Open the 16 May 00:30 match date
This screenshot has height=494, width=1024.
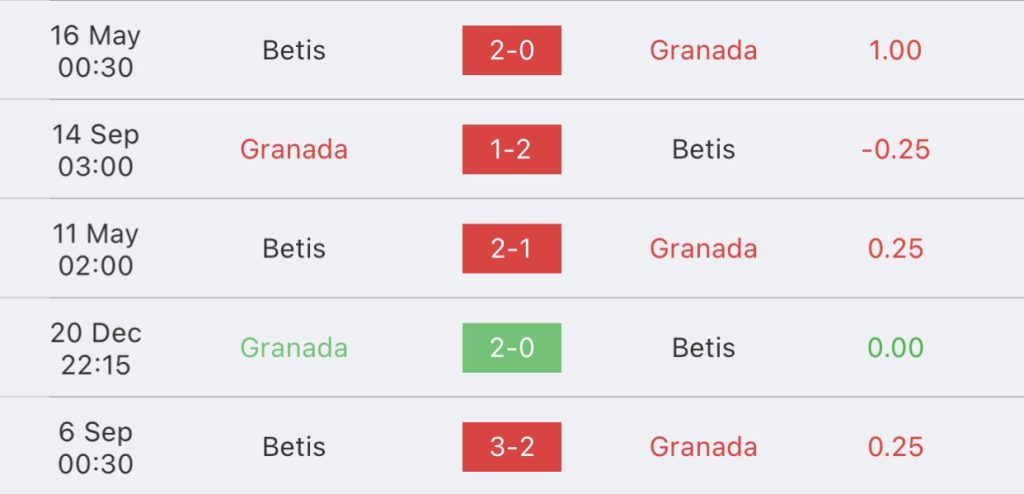[95, 51]
